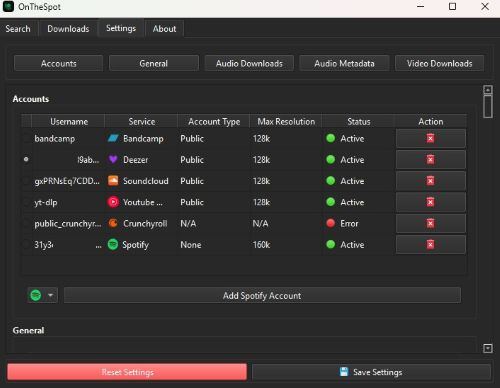Select the yt-dlp account radio button
The width and height of the screenshot is (500, 388).
26,202
